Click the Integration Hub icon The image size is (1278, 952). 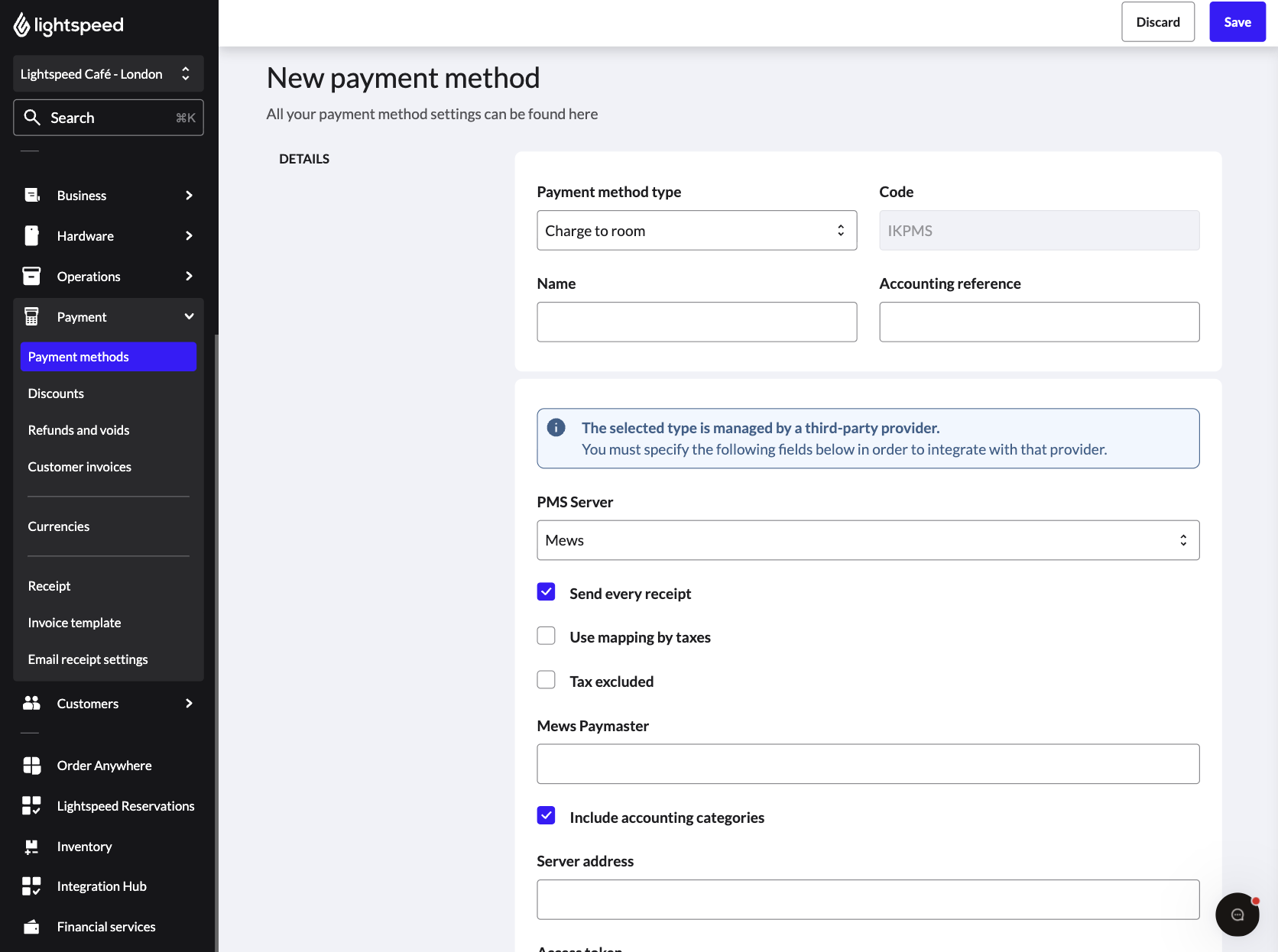coord(31,886)
